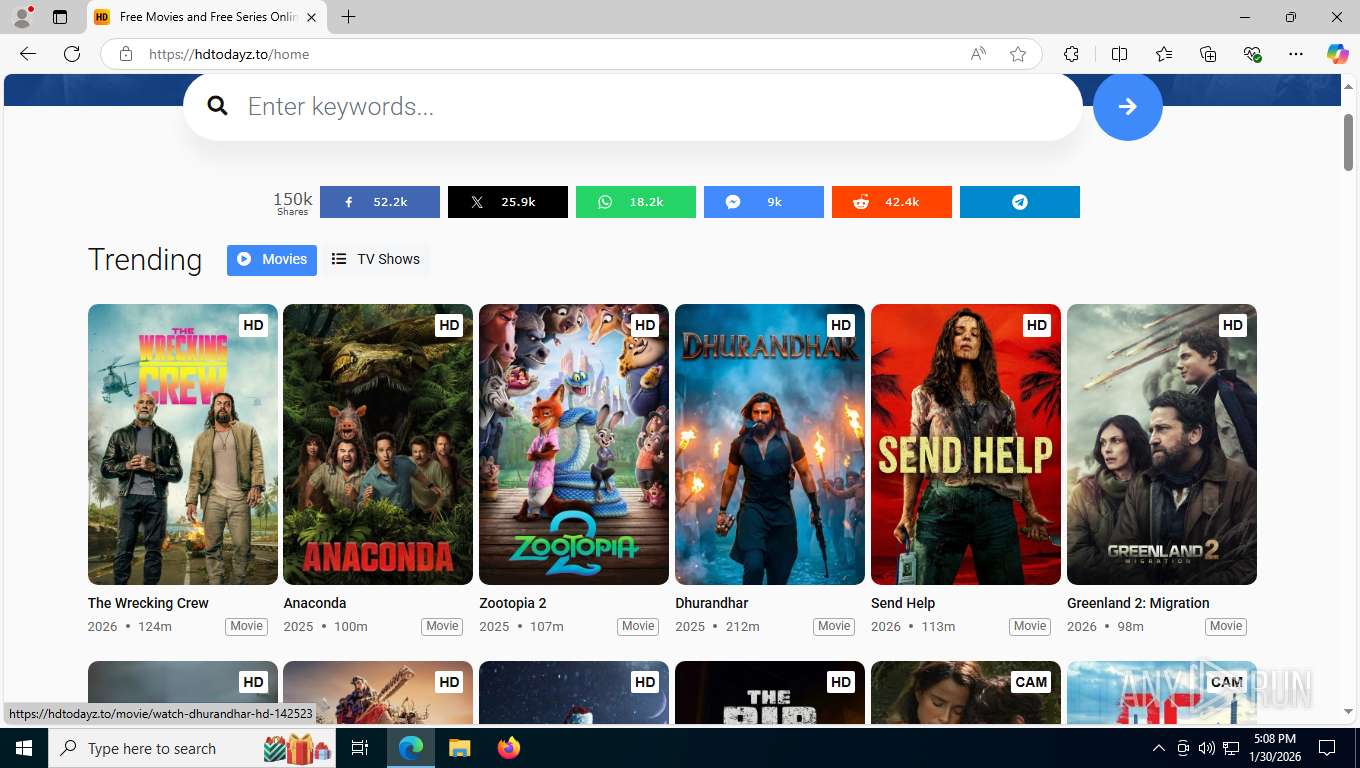This screenshot has width=1360, height=768.
Task: Open the Collections icon
Action: coord(1208,54)
